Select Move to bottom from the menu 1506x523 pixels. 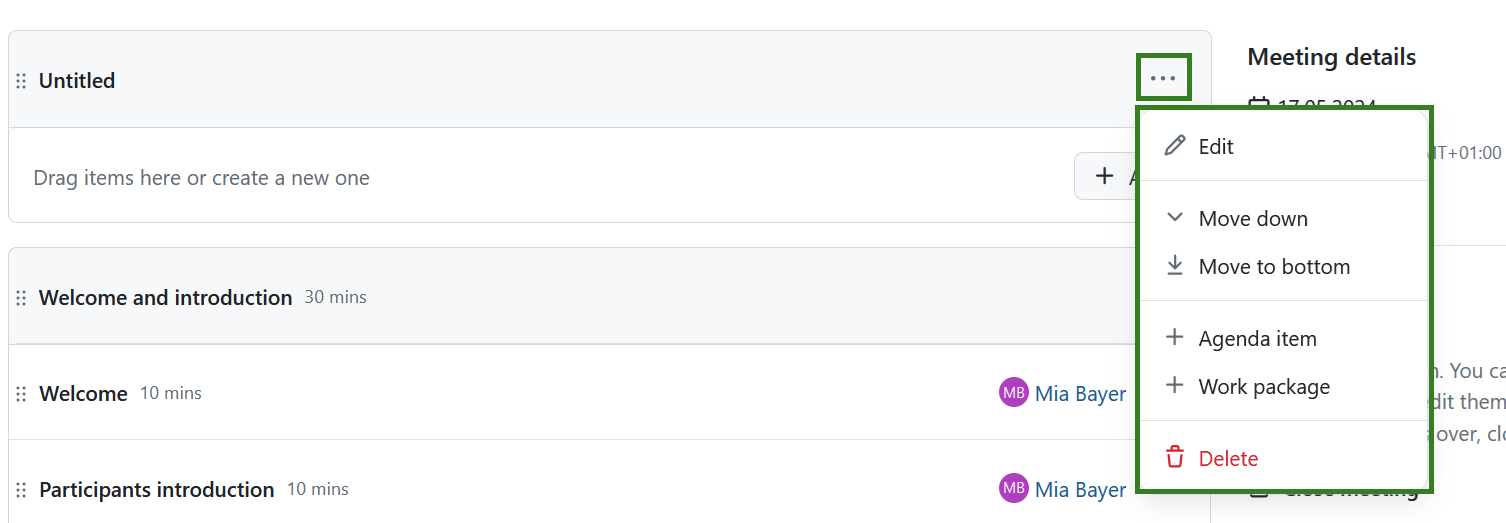click(x=1274, y=267)
